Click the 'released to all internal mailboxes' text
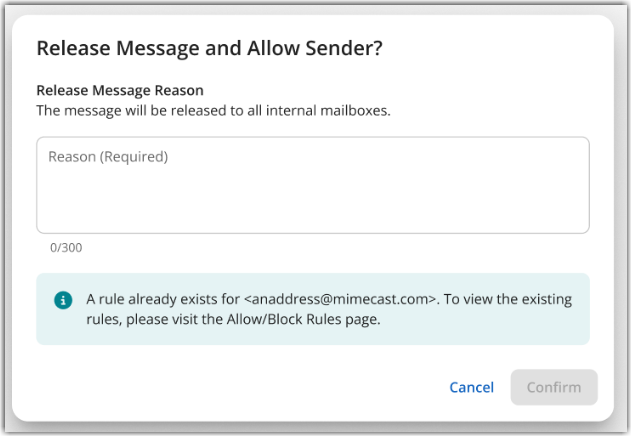This screenshot has height=437, width=632. coord(278,110)
